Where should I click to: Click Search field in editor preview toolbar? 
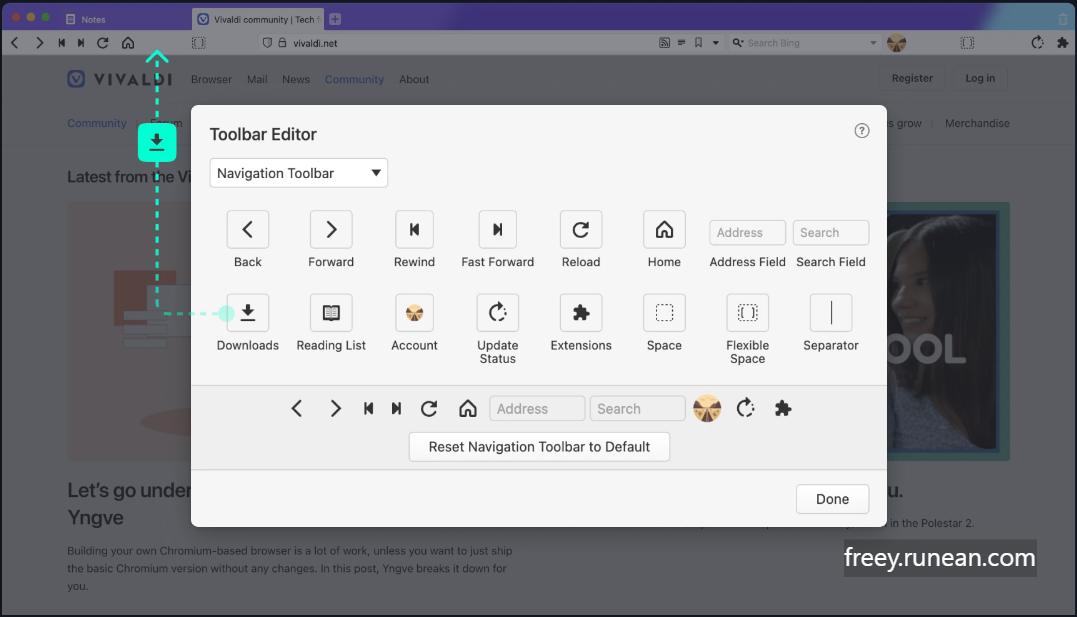pos(637,409)
